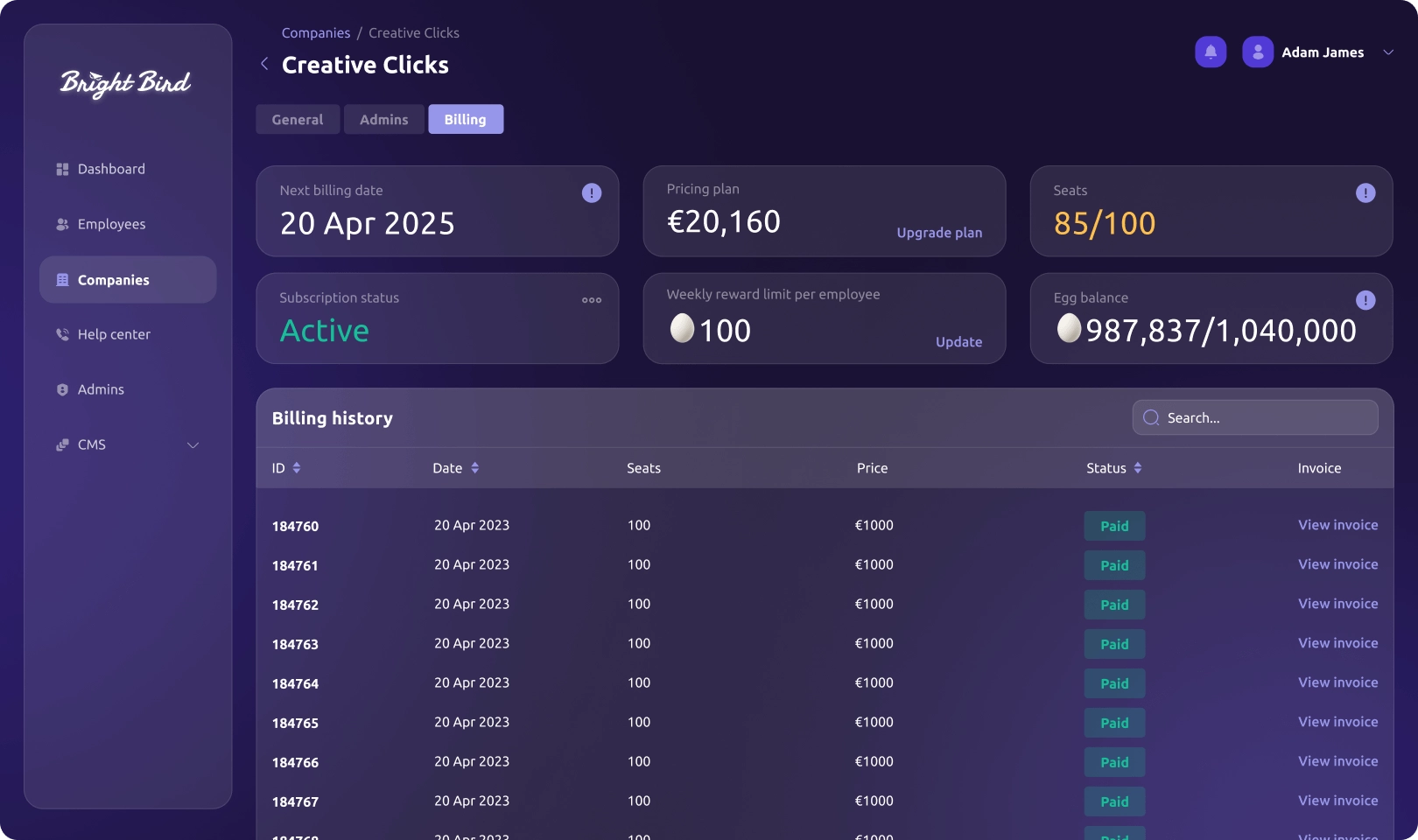Click the info icon on Next billing date
This screenshot has width=1418, height=840.
[x=592, y=193]
